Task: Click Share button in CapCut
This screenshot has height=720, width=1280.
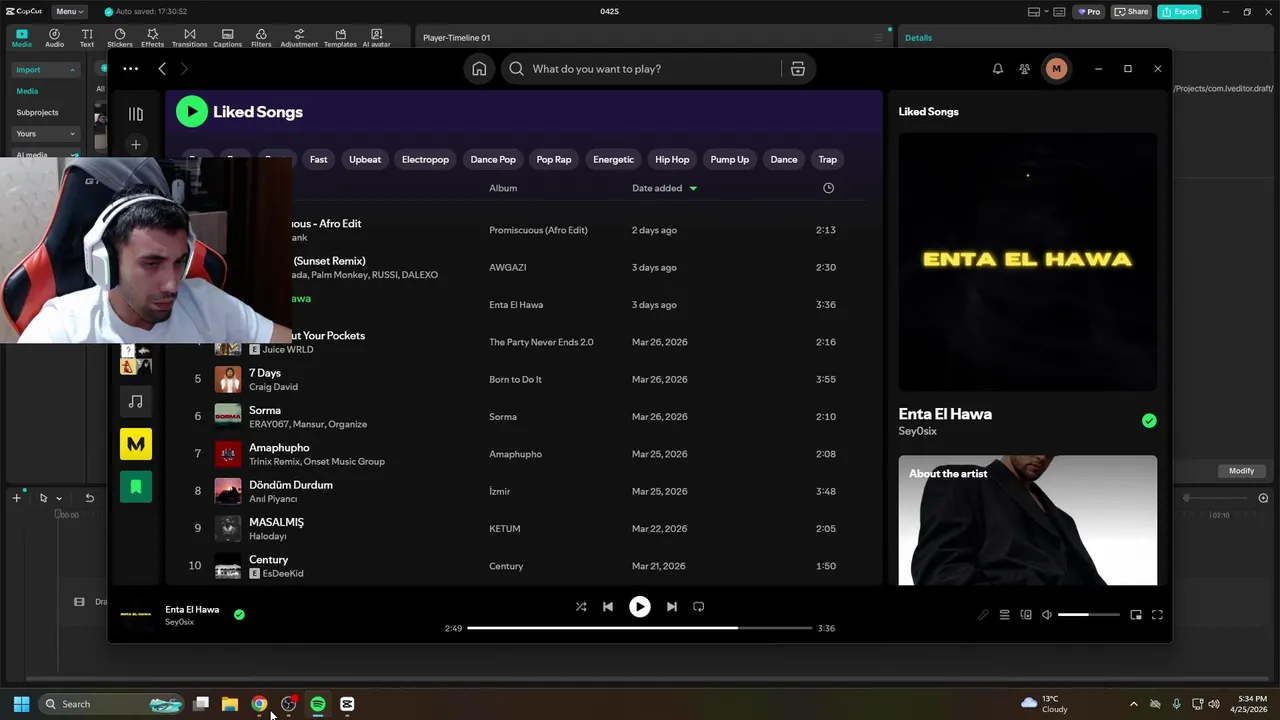Action: pos(1132,12)
